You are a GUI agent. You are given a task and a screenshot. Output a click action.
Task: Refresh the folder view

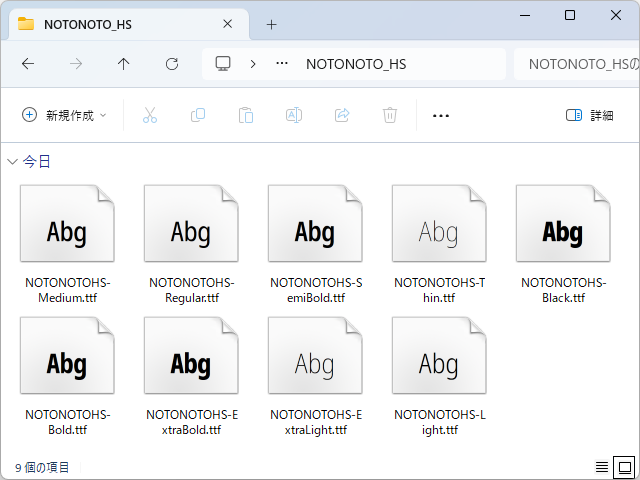coord(172,64)
